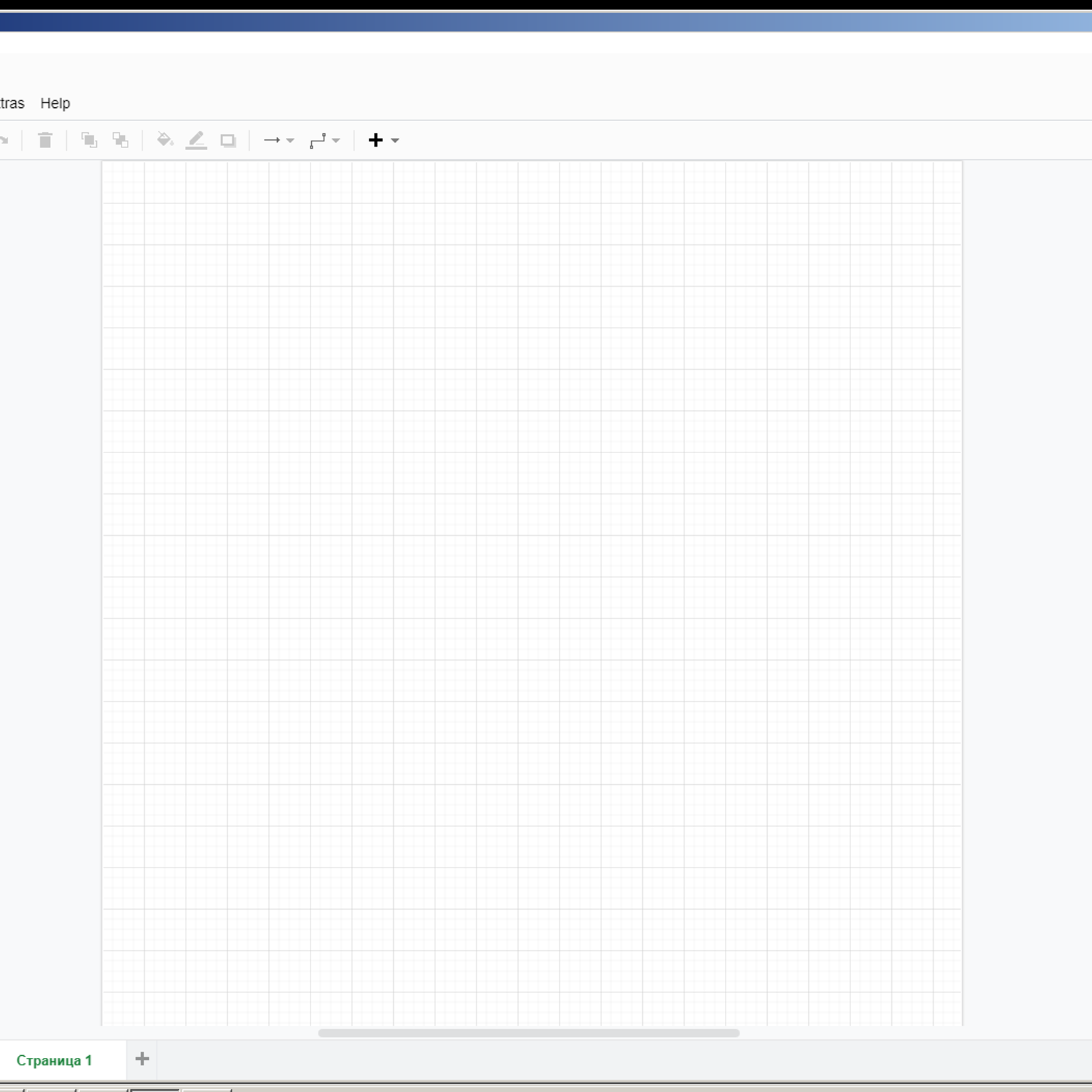The height and width of the screenshot is (1092, 1092).
Task: Open the Insert plus dropdown
Action: coord(384,140)
